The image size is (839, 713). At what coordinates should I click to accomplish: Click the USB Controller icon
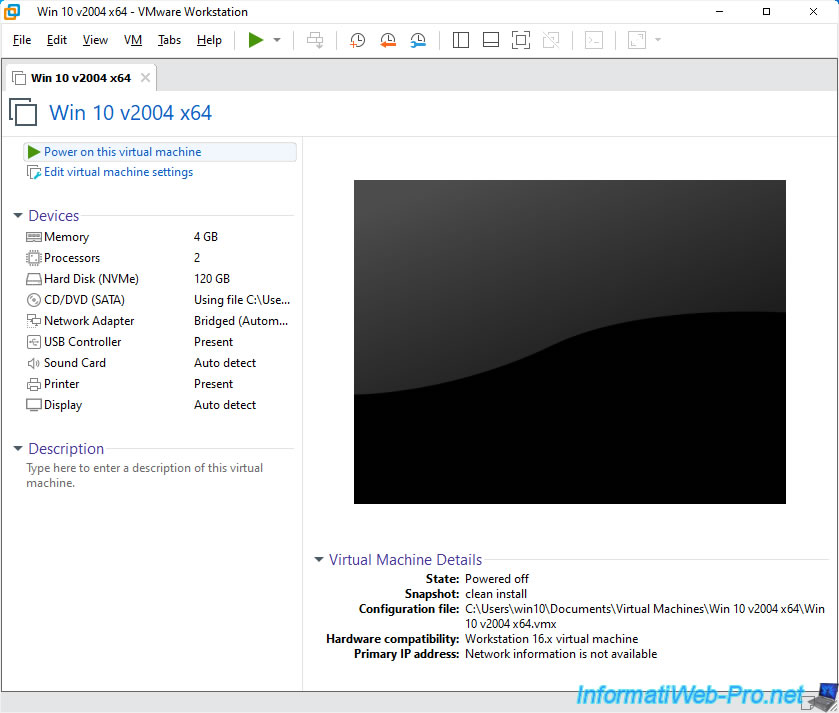(34, 342)
